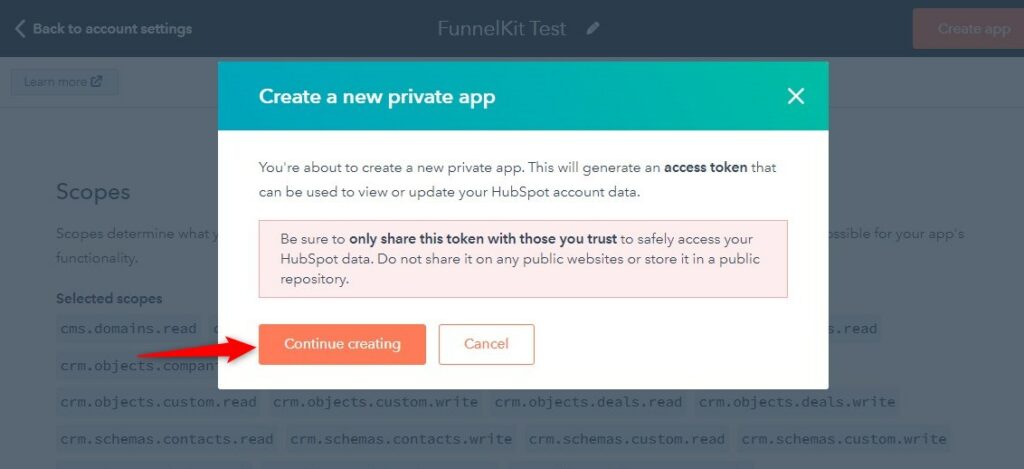Open the Learn more external link
The image size is (1024, 469).
click(x=65, y=82)
